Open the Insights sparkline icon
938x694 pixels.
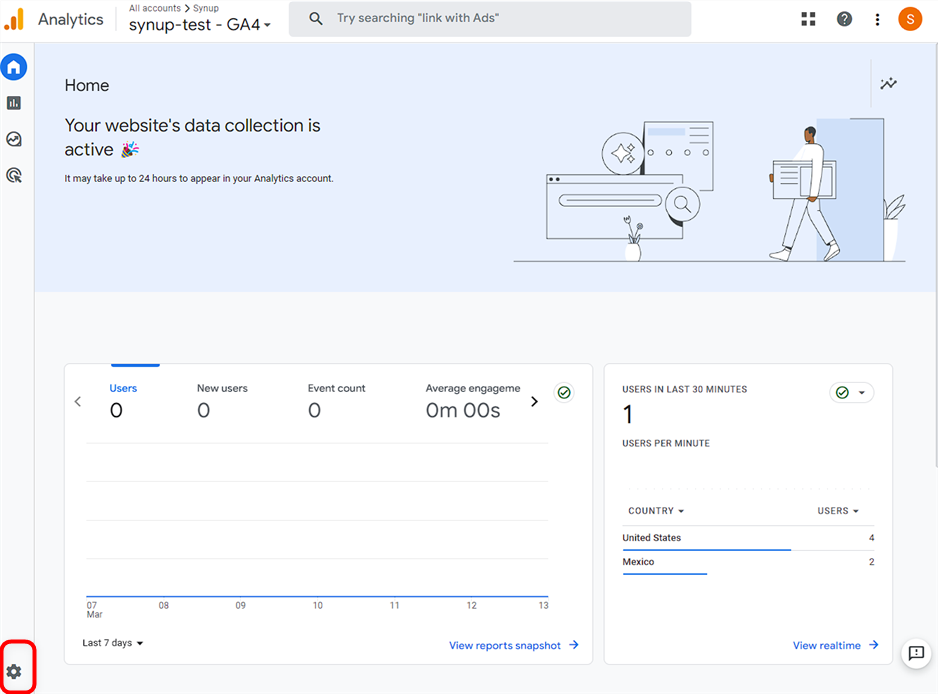888,84
